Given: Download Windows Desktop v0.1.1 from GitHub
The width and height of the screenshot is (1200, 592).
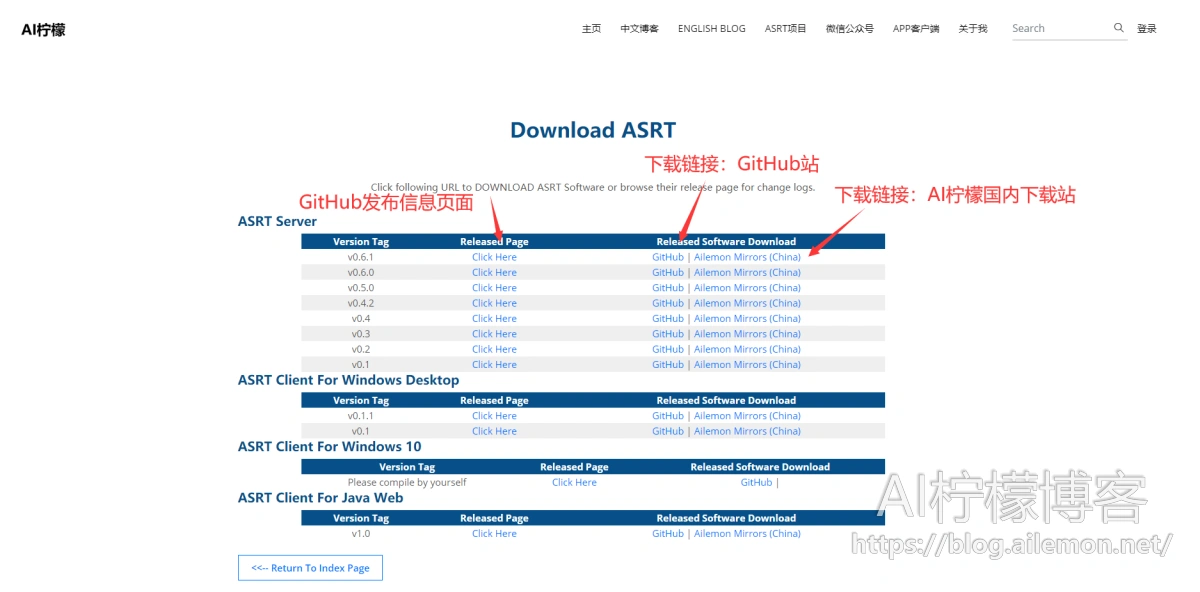Looking at the screenshot, I should point(668,416).
